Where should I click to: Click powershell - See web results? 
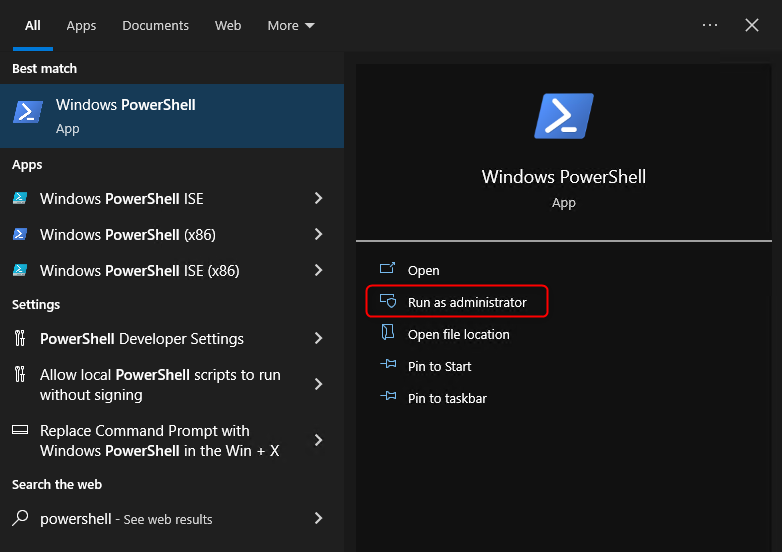coord(172,519)
